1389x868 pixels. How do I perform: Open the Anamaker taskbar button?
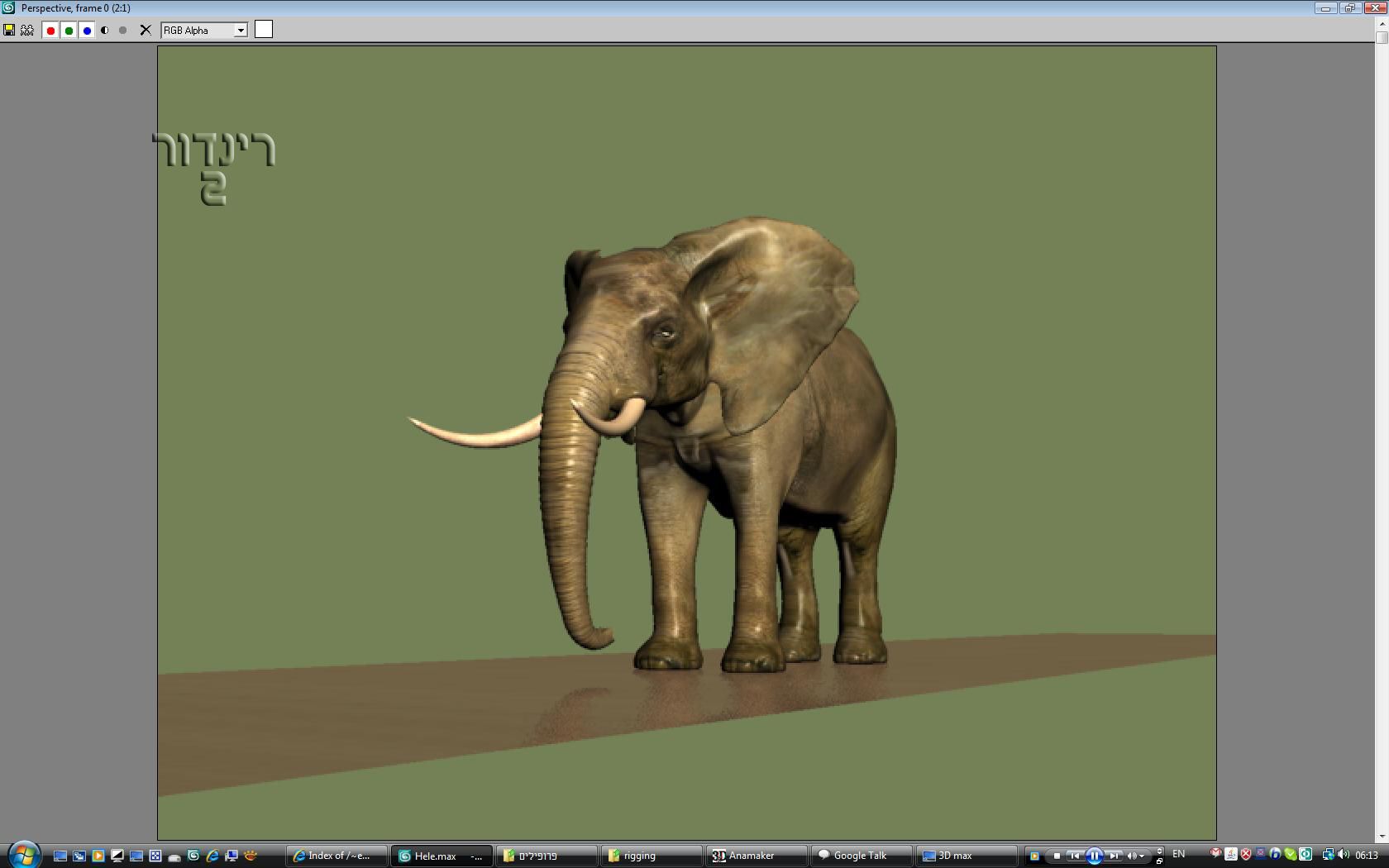click(757, 856)
